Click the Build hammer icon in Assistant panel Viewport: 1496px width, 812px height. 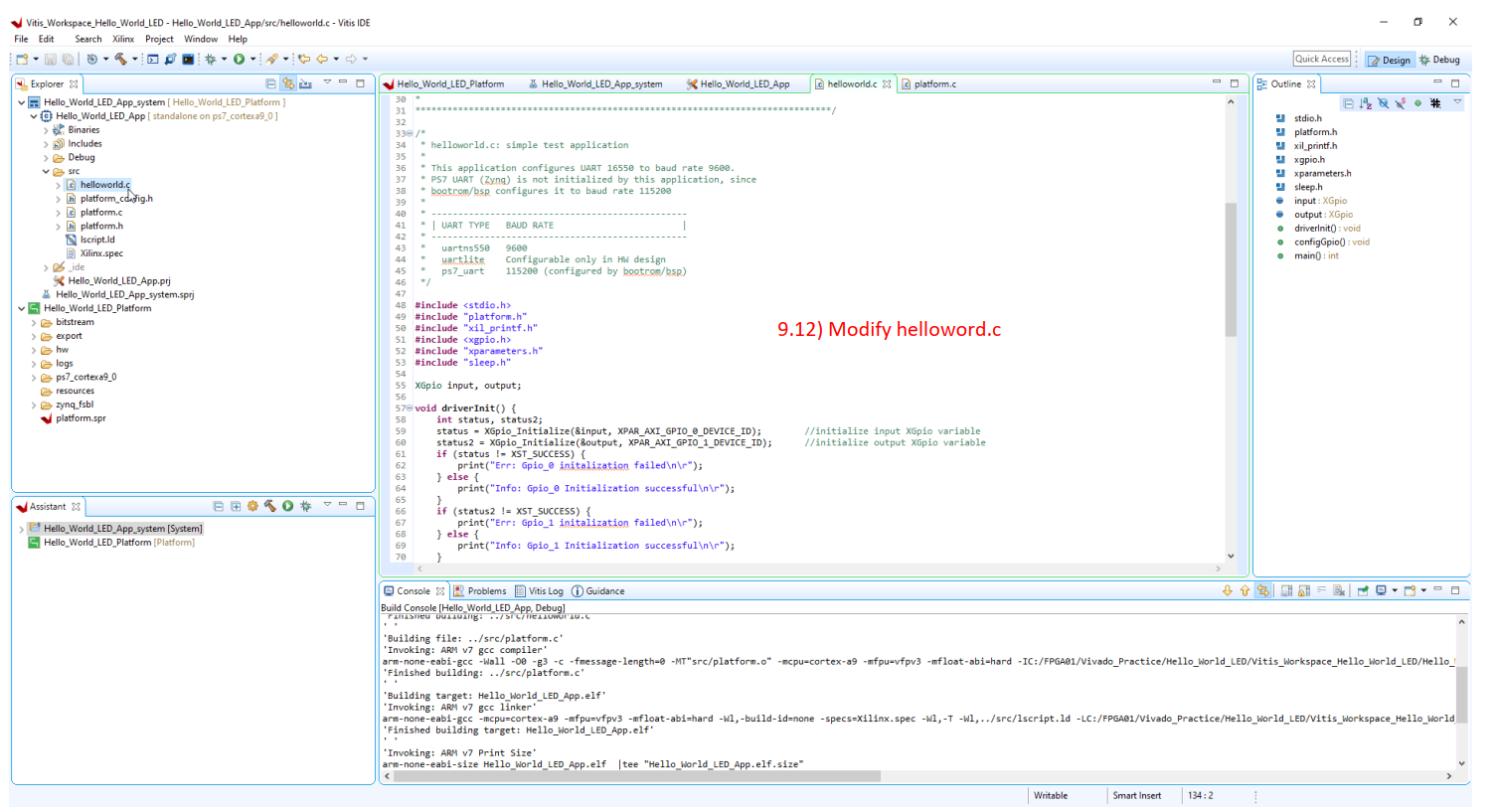coord(269,506)
